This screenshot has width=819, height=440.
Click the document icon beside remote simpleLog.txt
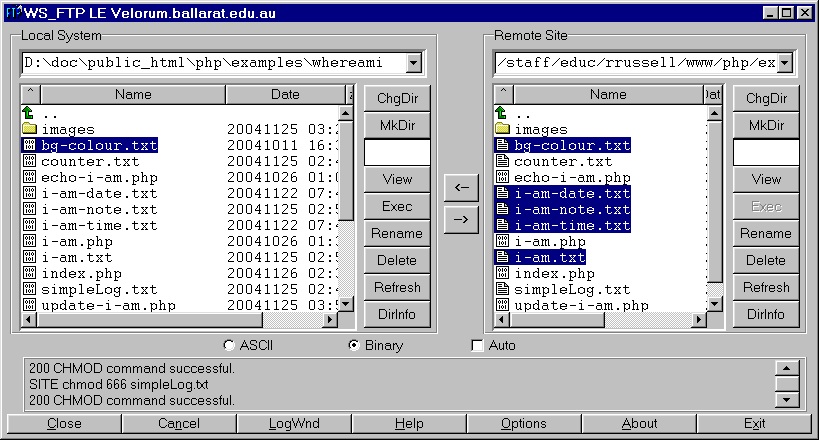click(x=502, y=290)
